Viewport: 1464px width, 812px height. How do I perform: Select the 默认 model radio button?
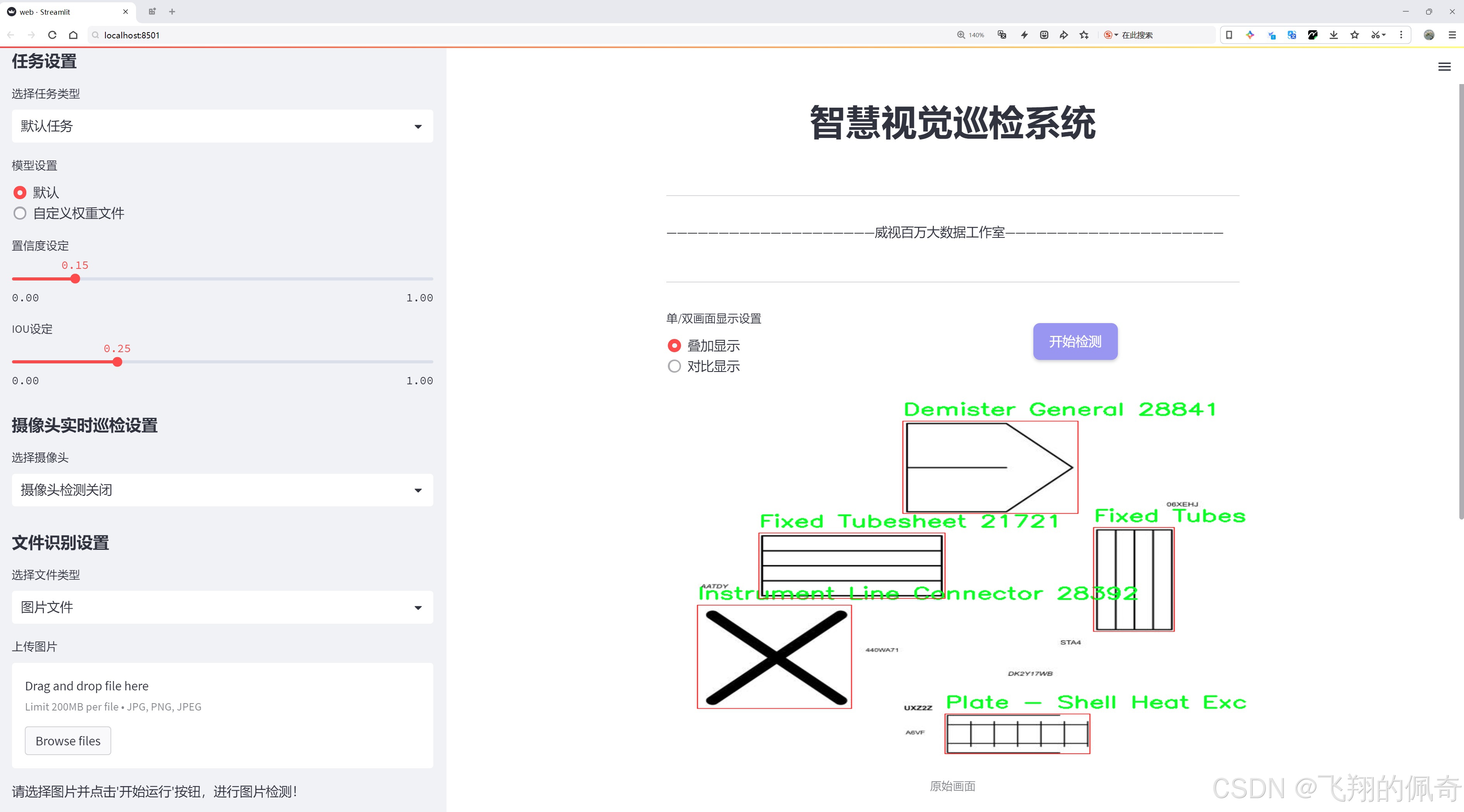(x=20, y=193)
